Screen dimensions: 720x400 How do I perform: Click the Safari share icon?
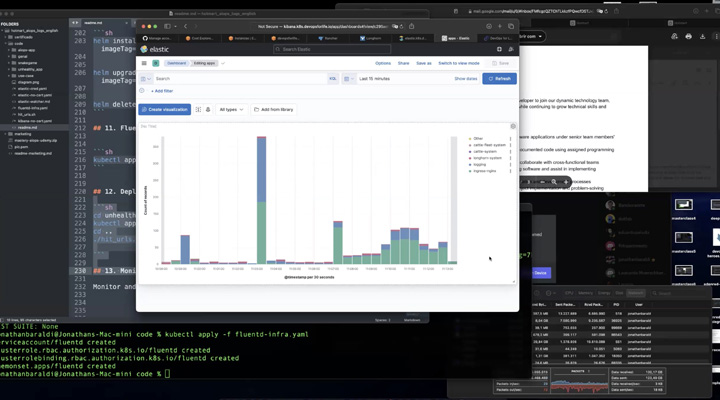pos(411,26)
